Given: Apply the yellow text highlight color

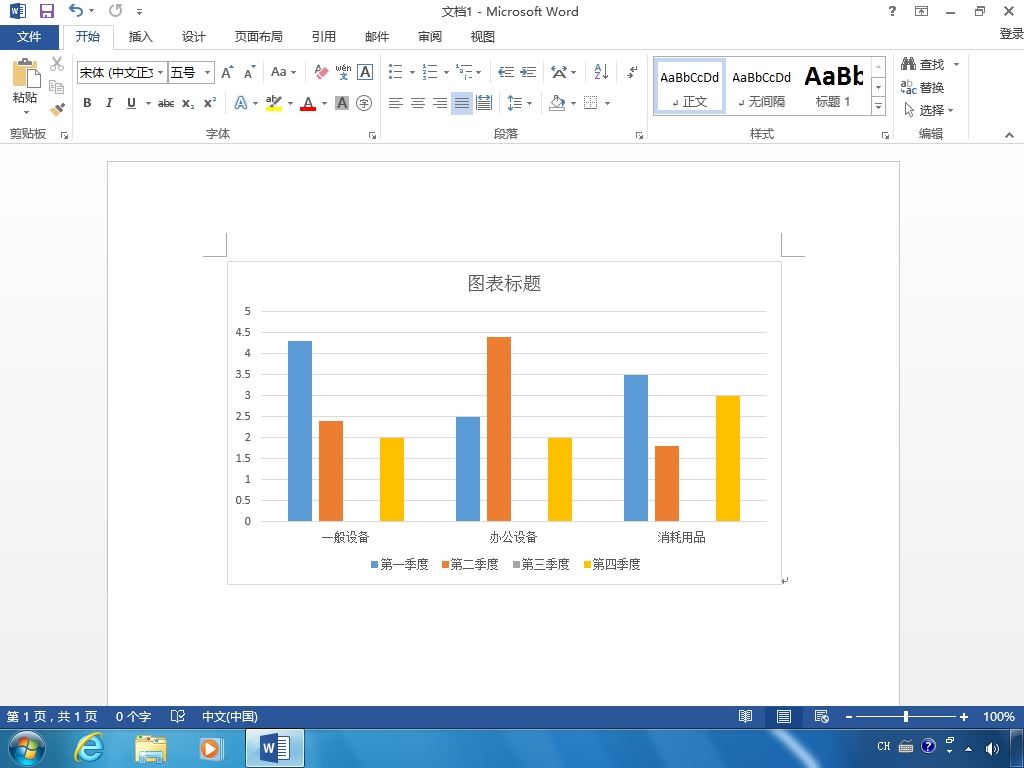Looking at the screenshot, I should (274, 103).
